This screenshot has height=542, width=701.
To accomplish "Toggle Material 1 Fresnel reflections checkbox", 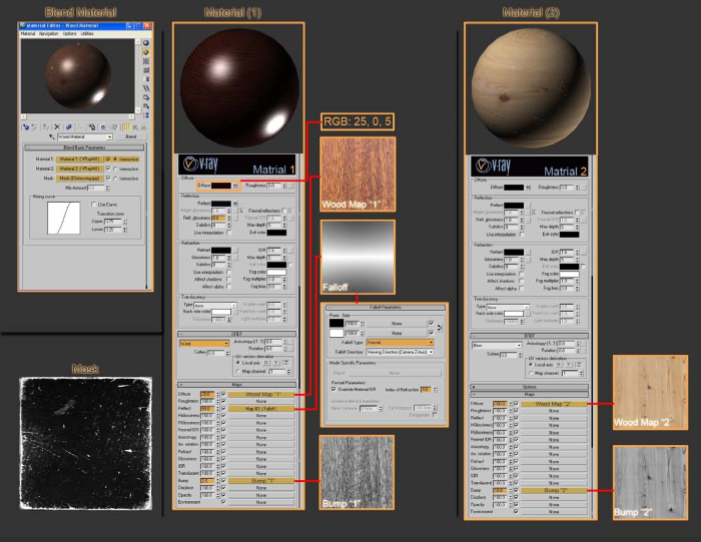I will pos(285,211).
